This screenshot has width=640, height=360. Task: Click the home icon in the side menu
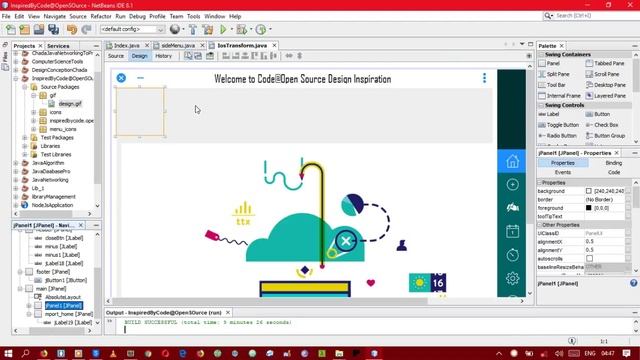coord(512,161)
